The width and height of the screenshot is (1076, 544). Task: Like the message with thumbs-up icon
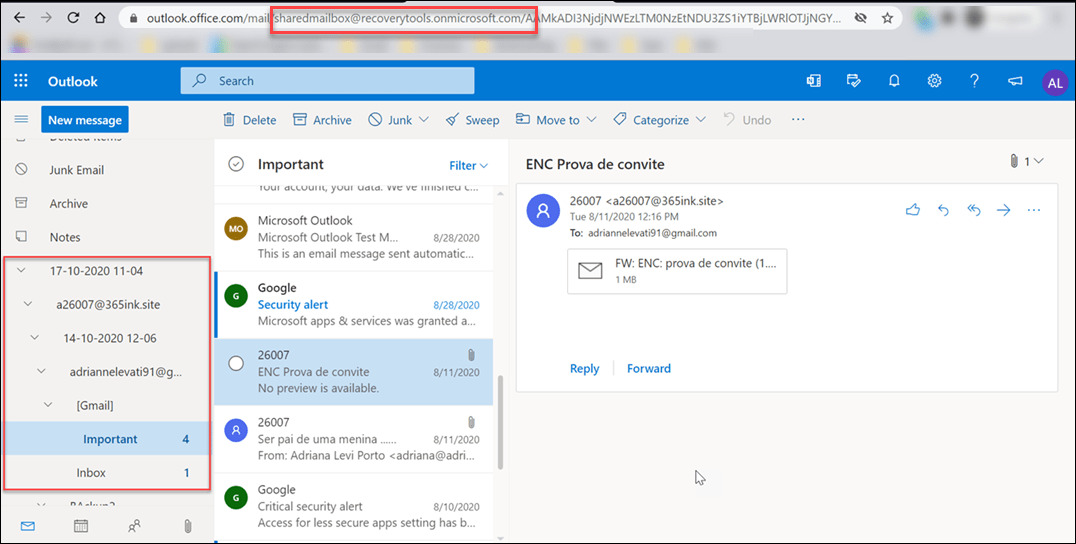(x=912, y=210)
